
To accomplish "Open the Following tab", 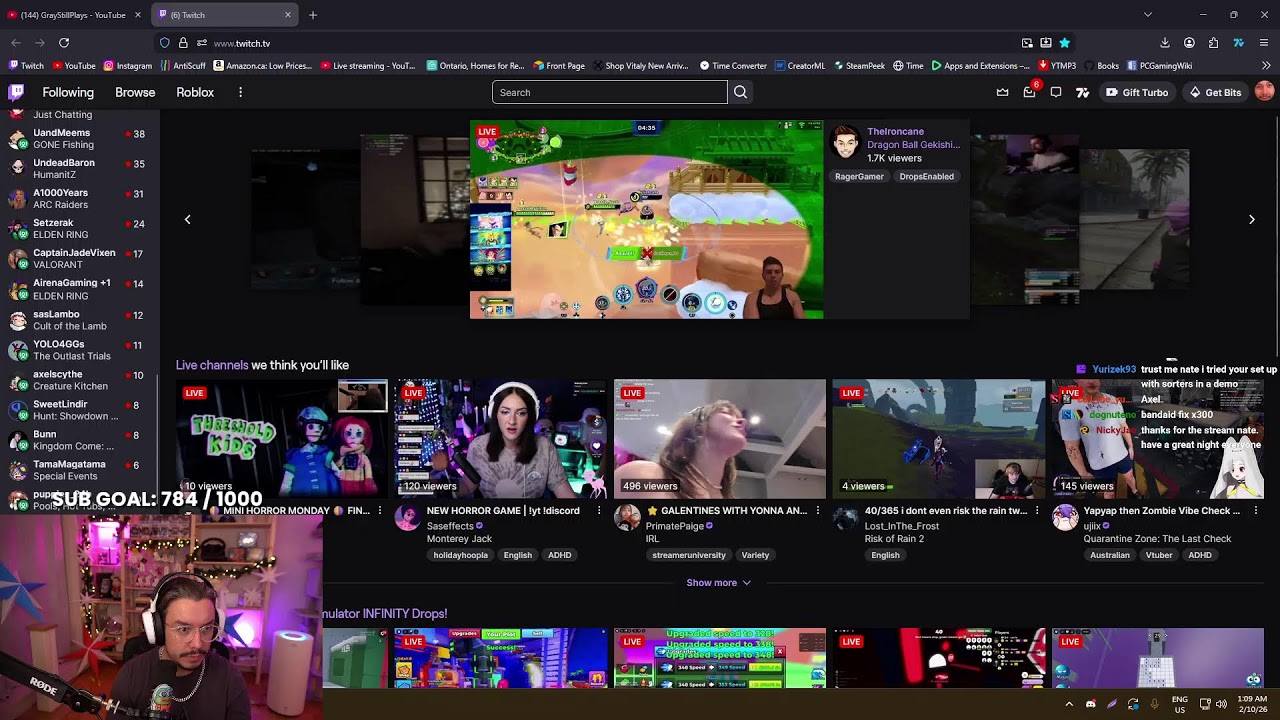I will (68, 92).
